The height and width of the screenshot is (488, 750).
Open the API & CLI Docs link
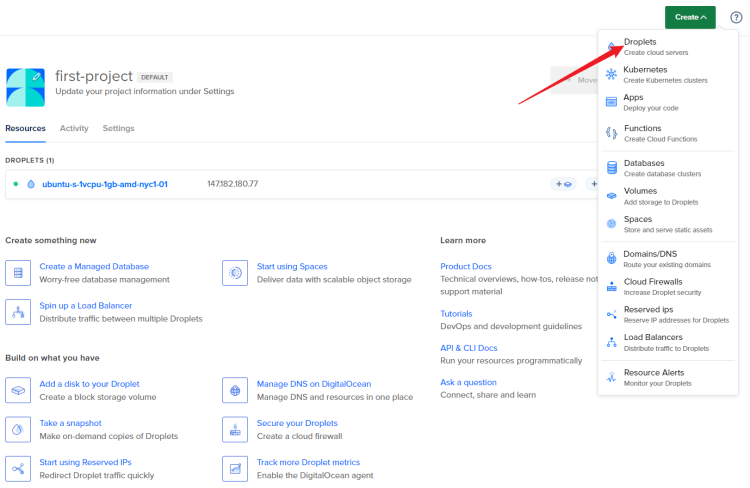point(469,348)
